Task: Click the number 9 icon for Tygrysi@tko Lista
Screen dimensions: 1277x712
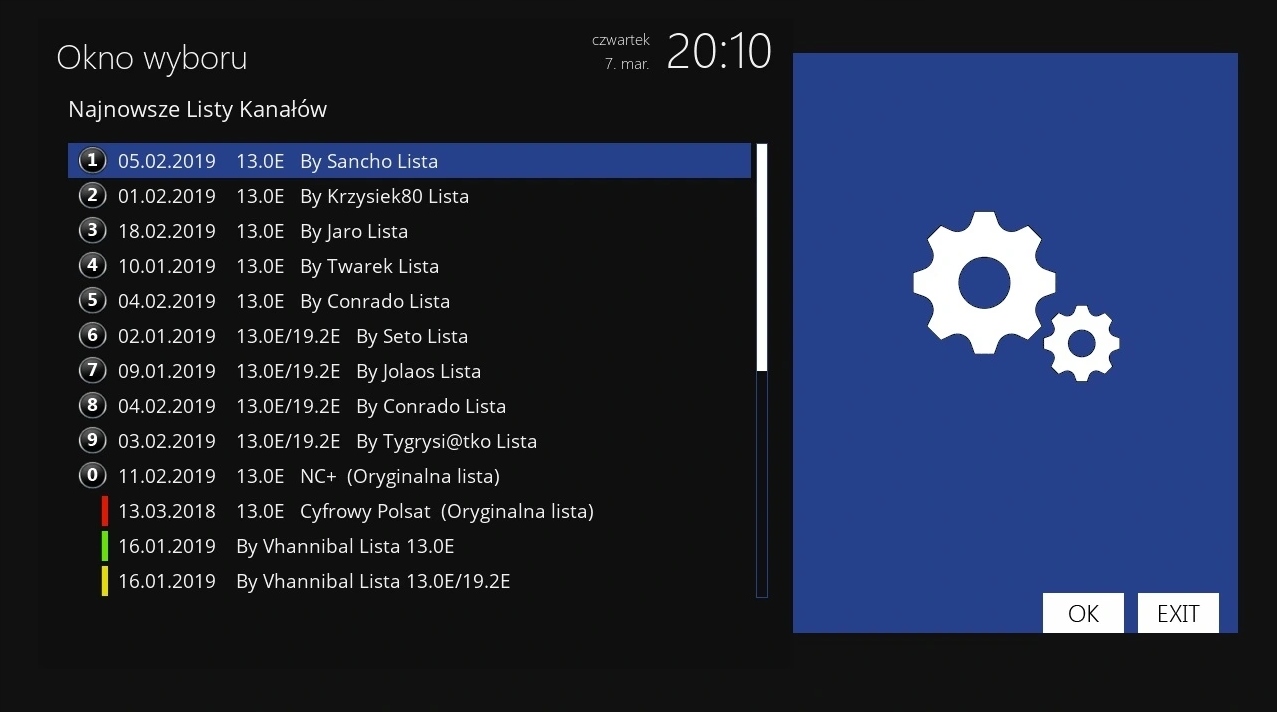Action: (92, 440)
